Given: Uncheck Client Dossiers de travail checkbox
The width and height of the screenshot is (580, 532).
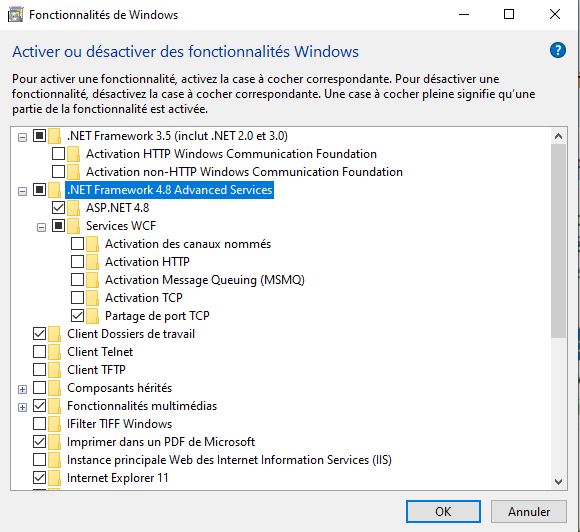Looking at the screenshot, I should point(40,334).
